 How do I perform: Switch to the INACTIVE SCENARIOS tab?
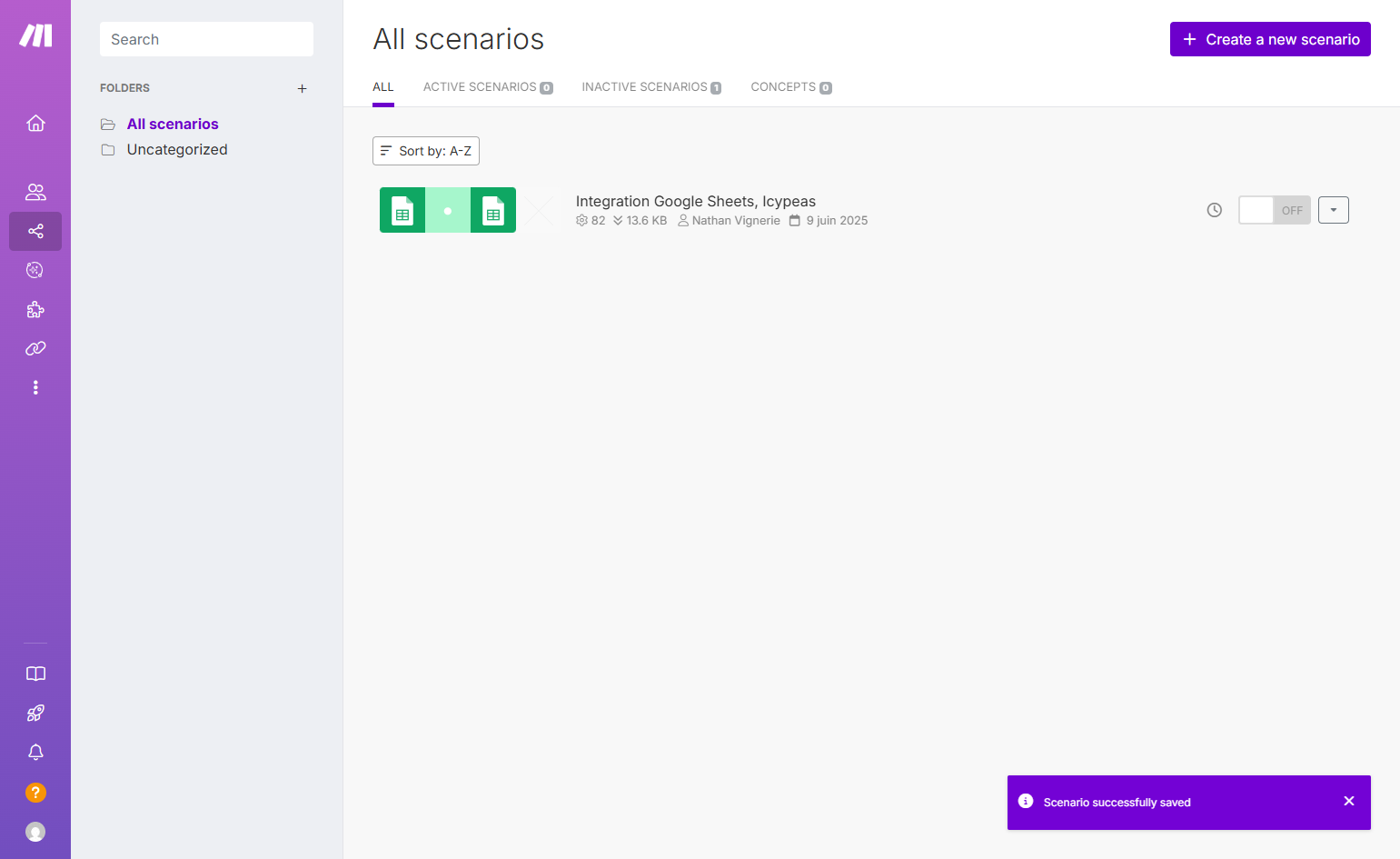click(651, 87)
